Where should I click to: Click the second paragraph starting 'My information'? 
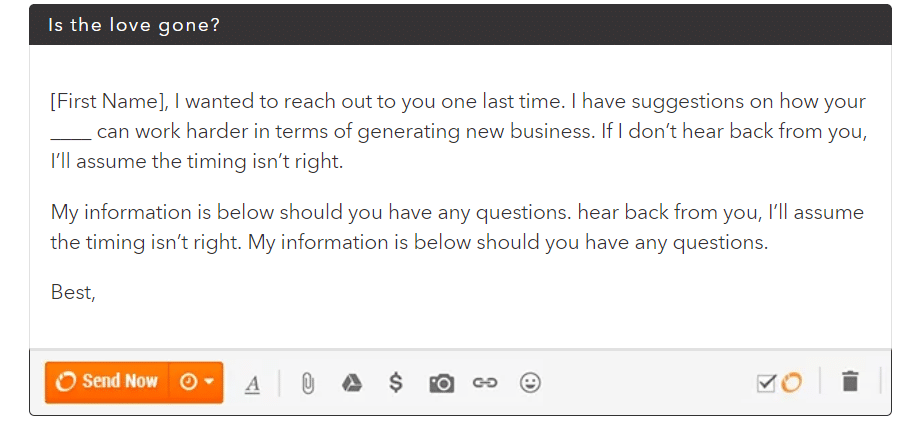(x=457, y=227)
